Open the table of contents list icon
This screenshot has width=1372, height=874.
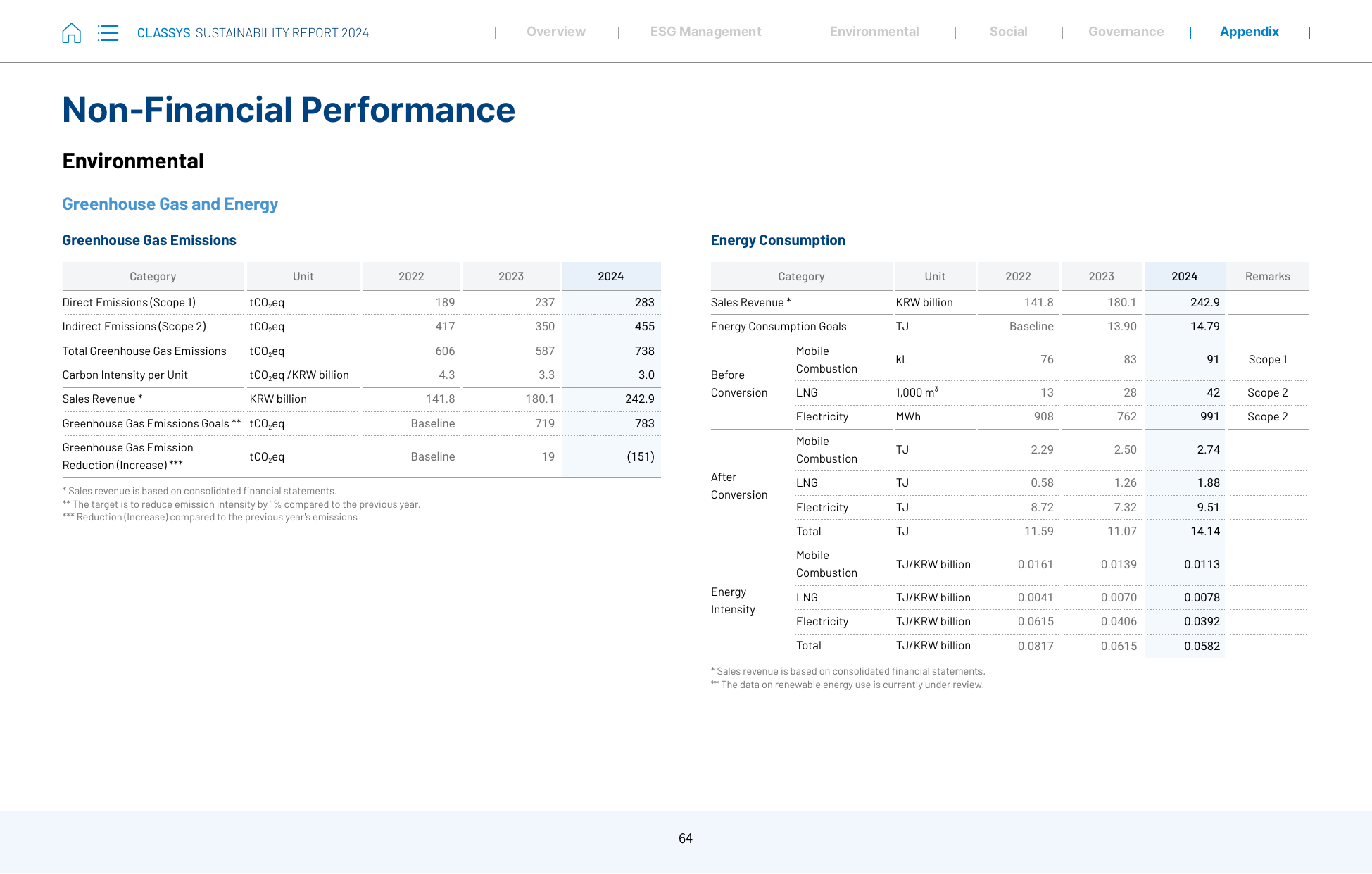tap(108, 33)
